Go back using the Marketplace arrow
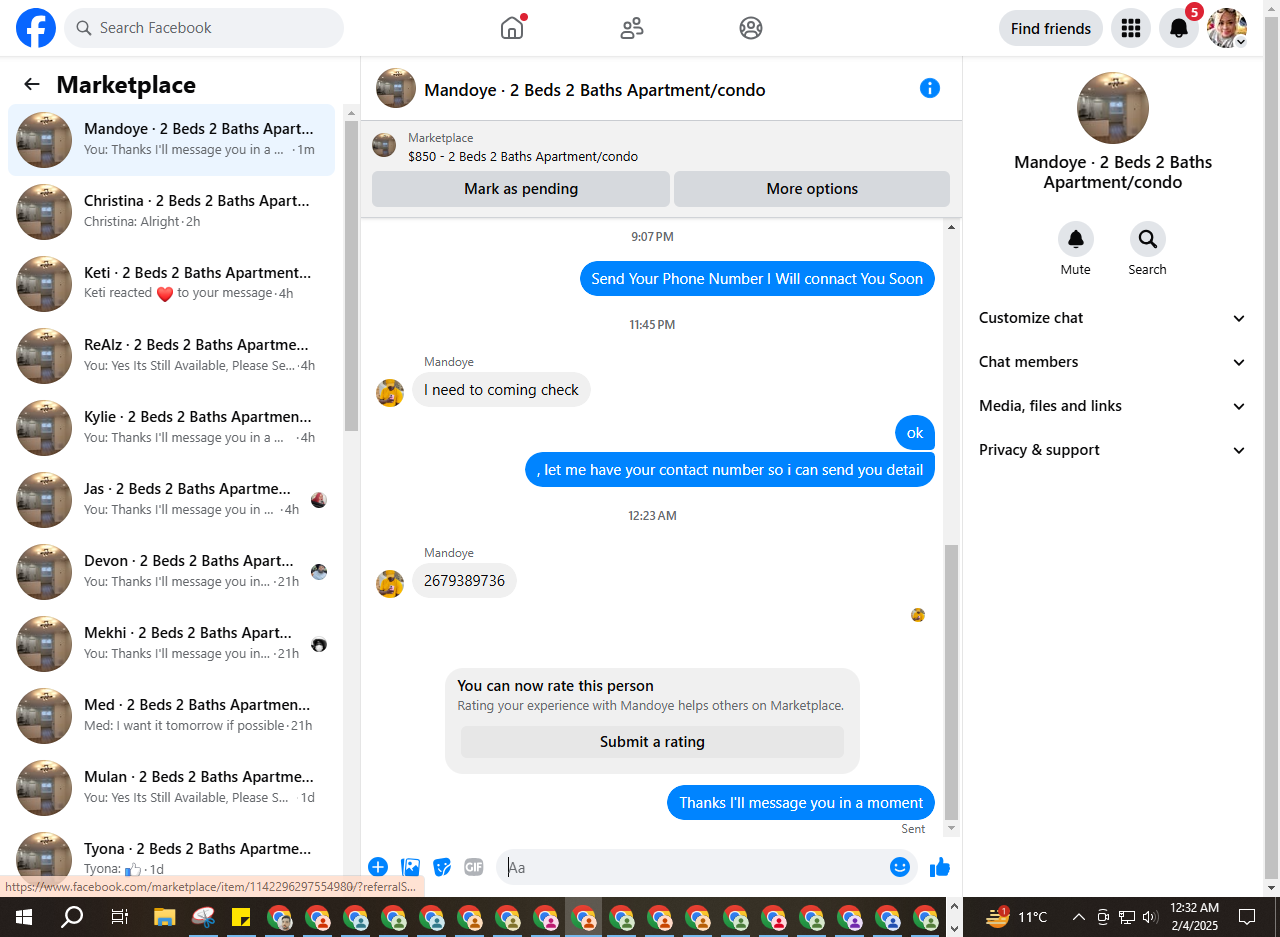Image resolution: width=1280 pixels, height=937 pixels. 32,85
